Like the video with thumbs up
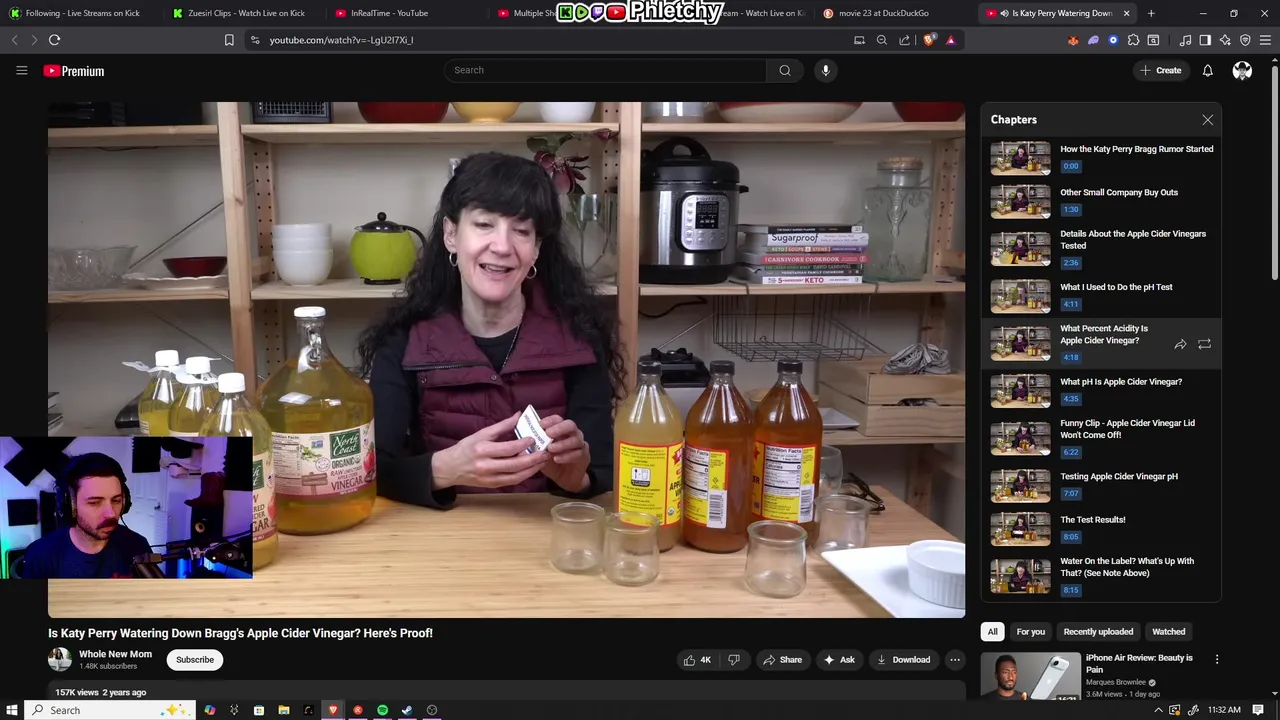This screenshot has height=720, width=1280. tap(697, 660)
